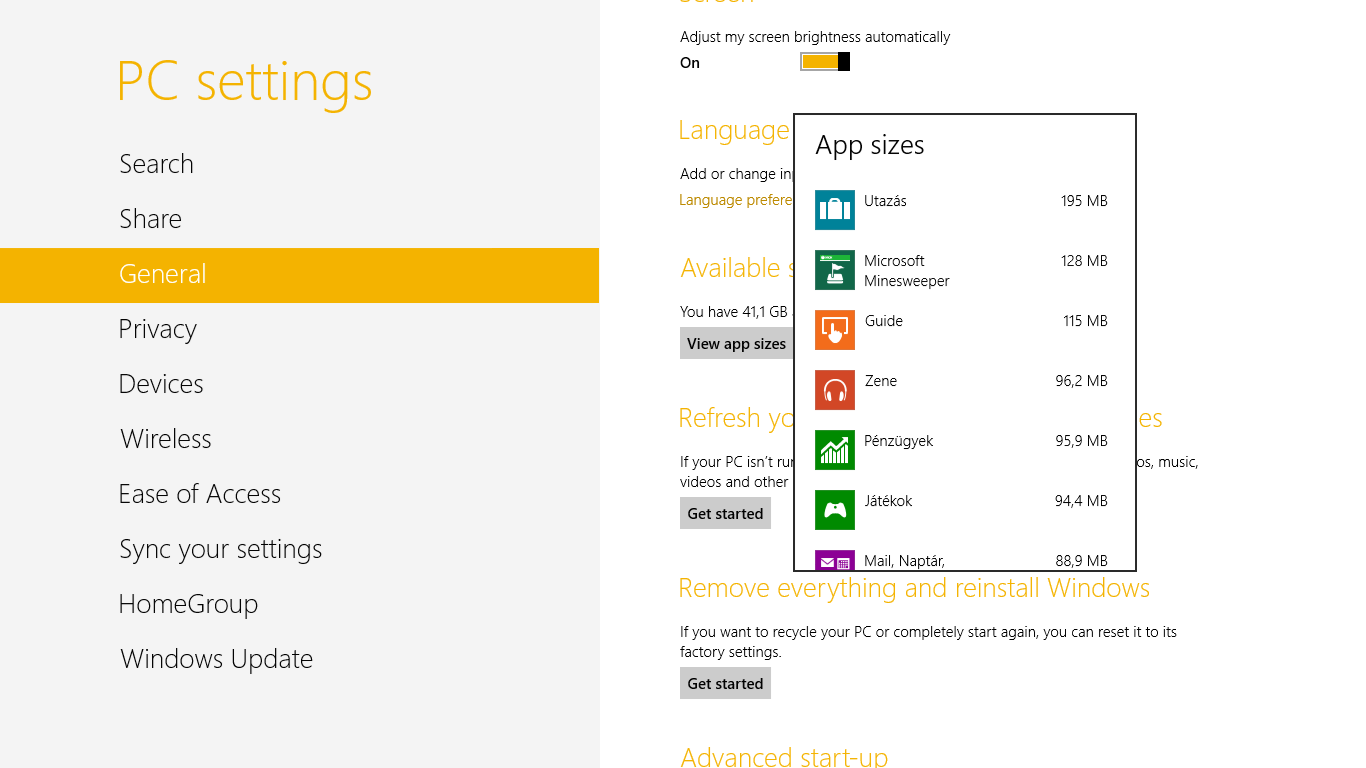Switch to Wireless settings
Image resolution: width=1366 pixels, height=768 pixels.
tap(165, 439)
